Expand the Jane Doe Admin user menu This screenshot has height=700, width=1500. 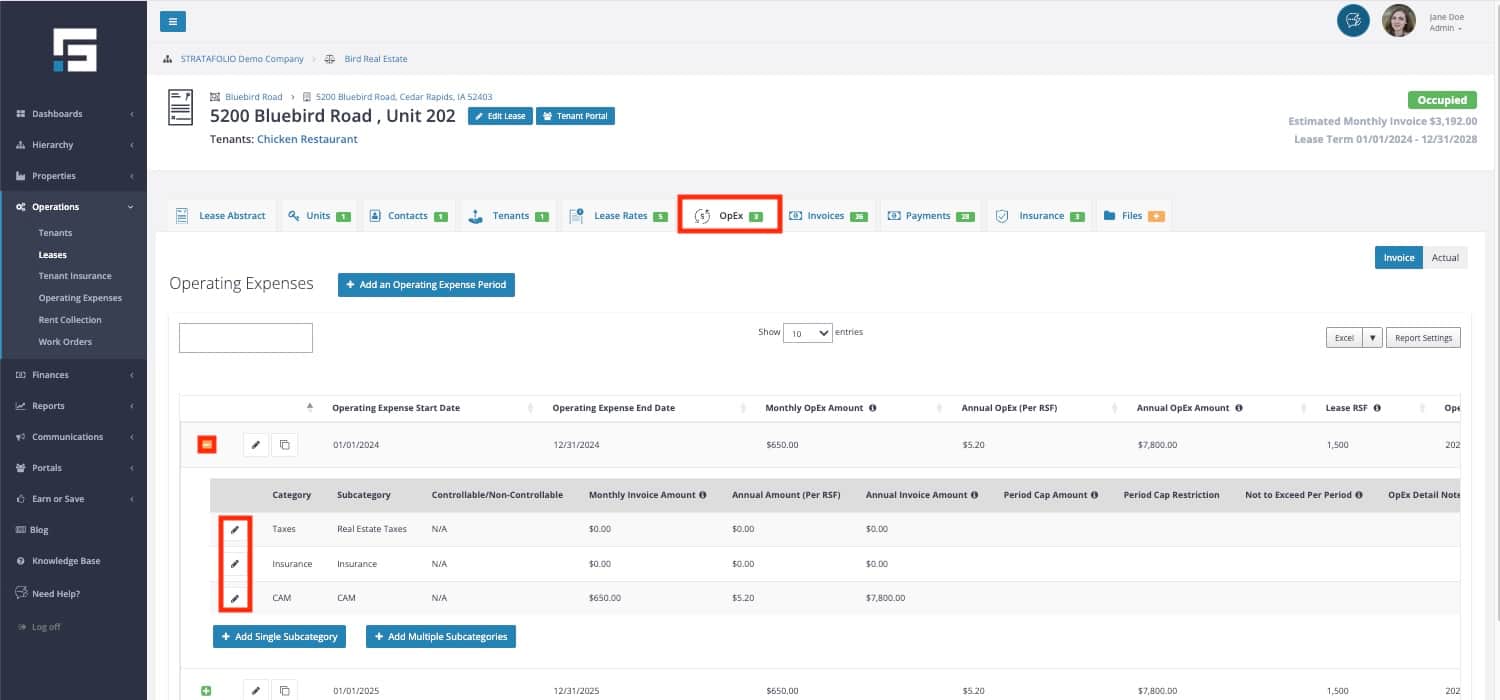(1446, 23)
